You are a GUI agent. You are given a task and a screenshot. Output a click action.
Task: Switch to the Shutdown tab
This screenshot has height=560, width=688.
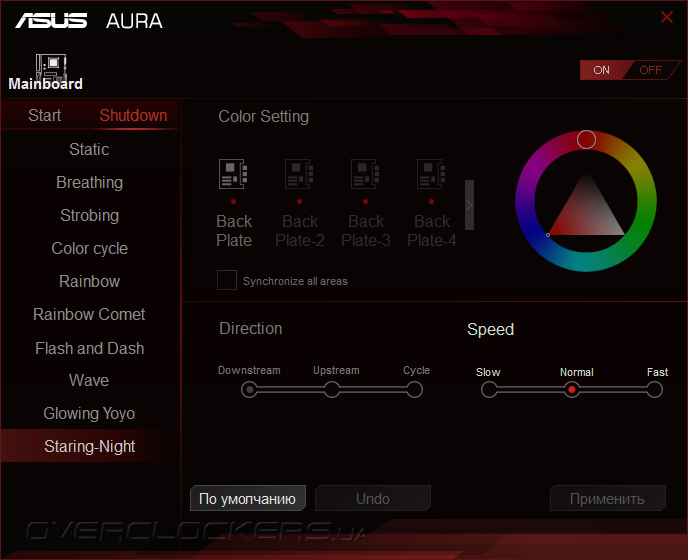click(x=133, y=115)
